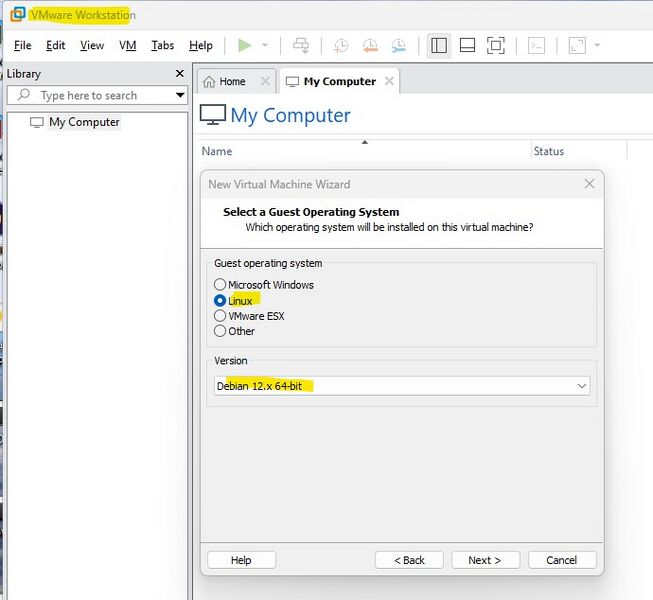Screen dimensions: 653x600
Task: Select My Computer in Library tree
Action: (x=84, y=122)
